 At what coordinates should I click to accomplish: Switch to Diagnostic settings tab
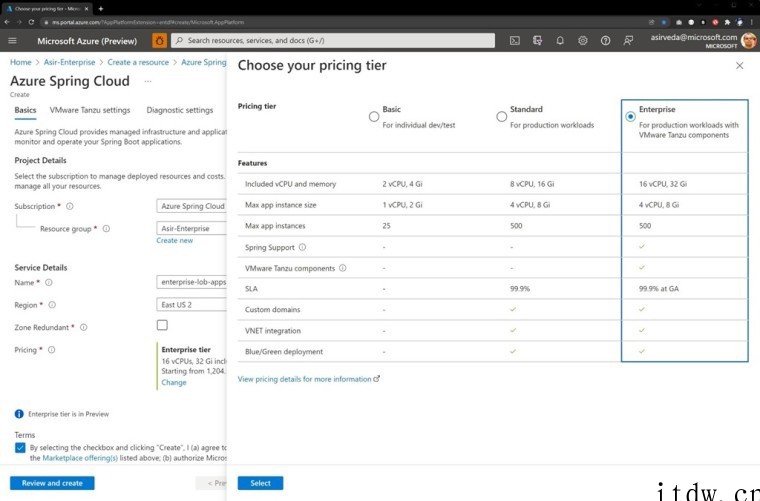pos(180,110)
